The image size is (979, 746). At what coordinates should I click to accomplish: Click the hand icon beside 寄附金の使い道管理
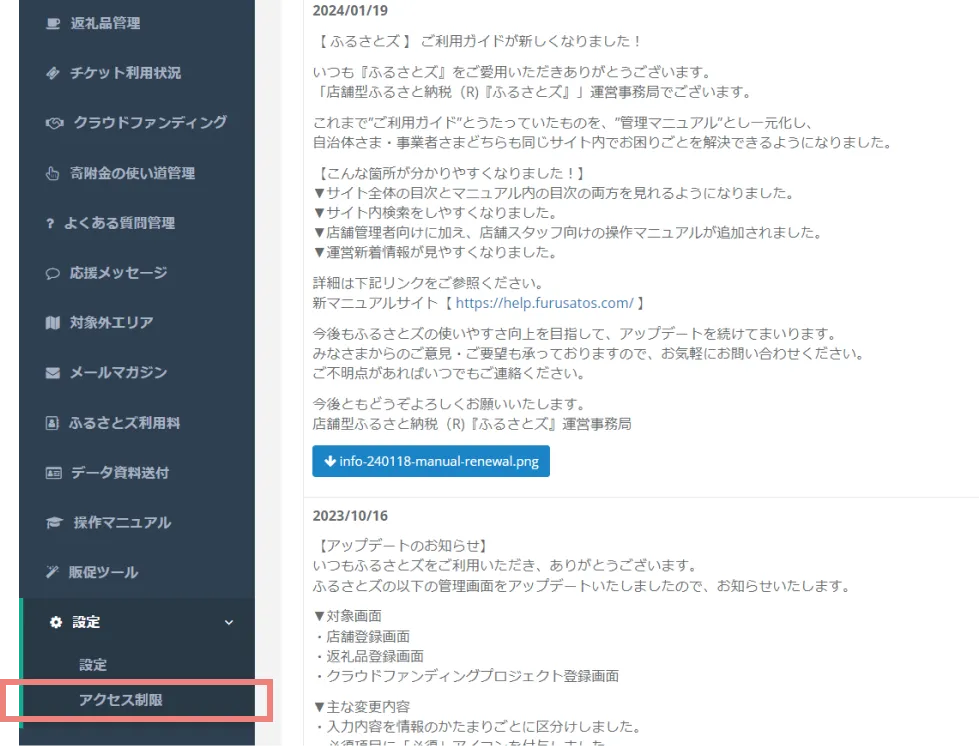tap(53, 173)
